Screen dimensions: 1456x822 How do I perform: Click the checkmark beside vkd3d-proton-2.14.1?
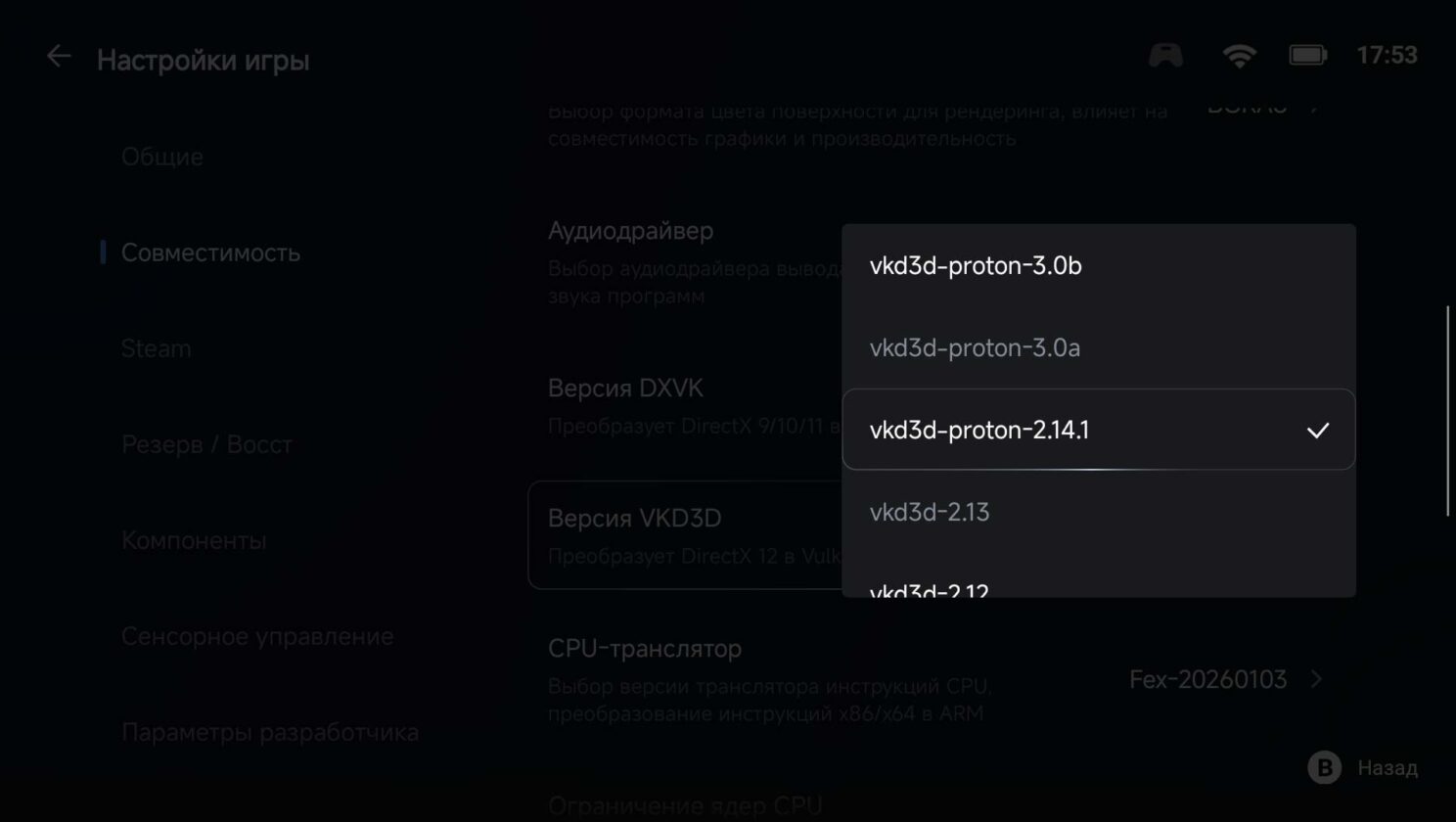point(1318,431)
